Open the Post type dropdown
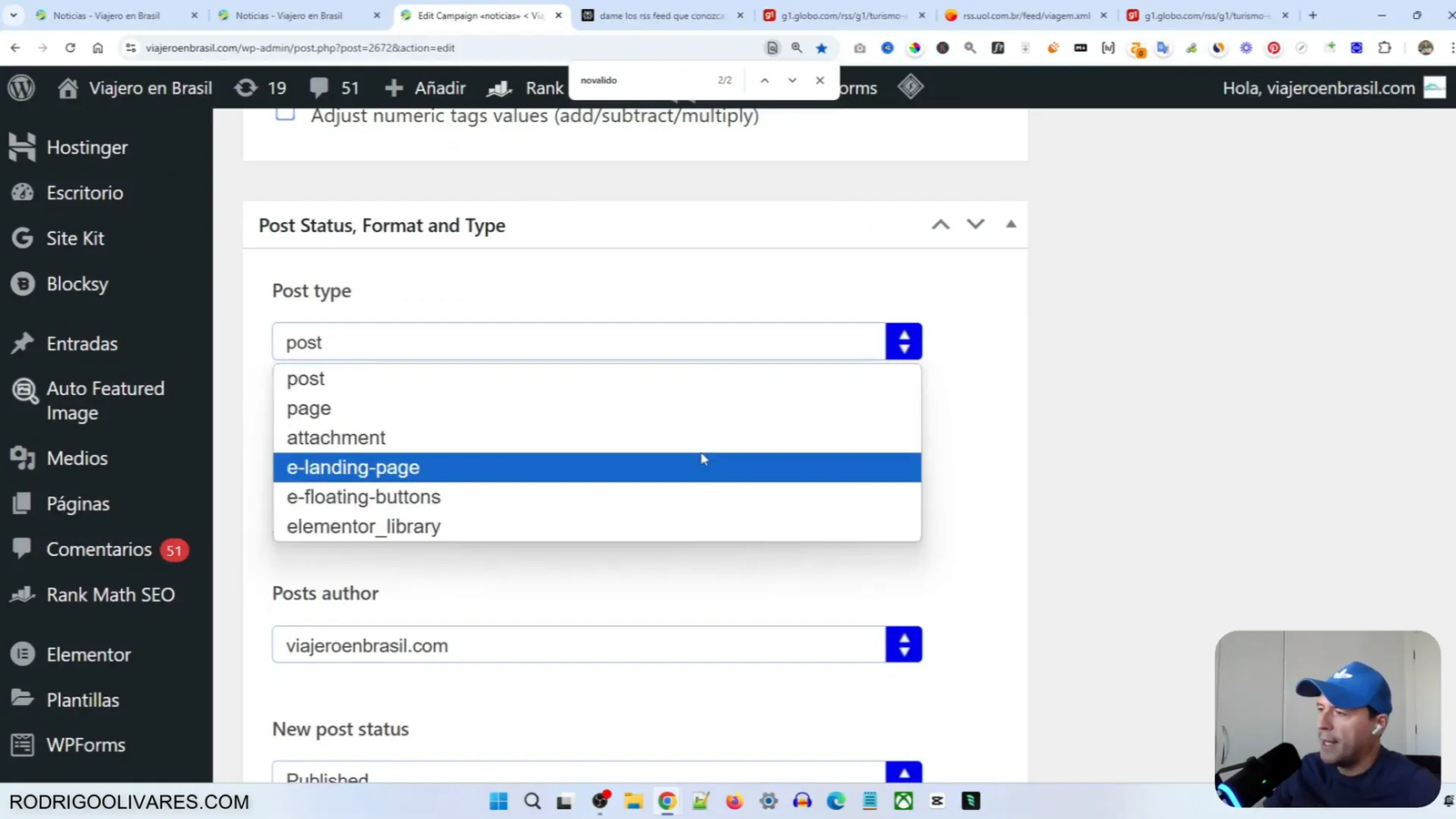This screenshot has width=1456, height=819. point(903,341)
